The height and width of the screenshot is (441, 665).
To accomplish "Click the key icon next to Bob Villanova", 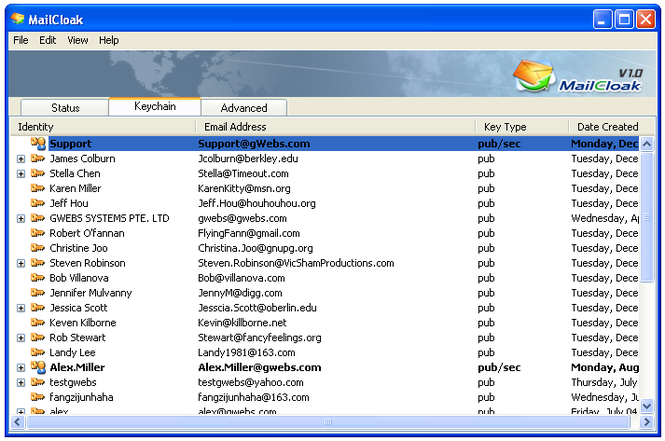I will (38, 278).
